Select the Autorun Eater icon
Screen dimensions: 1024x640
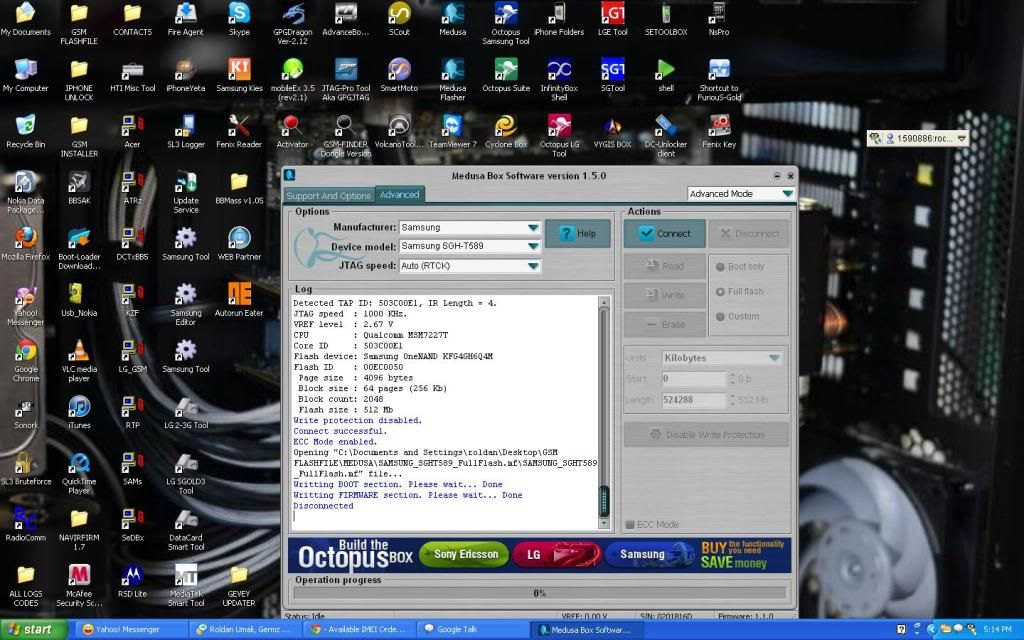(239, 300)
